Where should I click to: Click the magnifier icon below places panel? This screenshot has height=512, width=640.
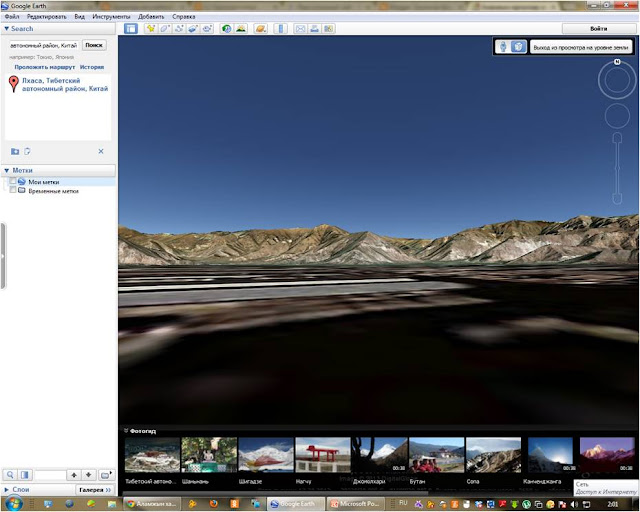10,475
